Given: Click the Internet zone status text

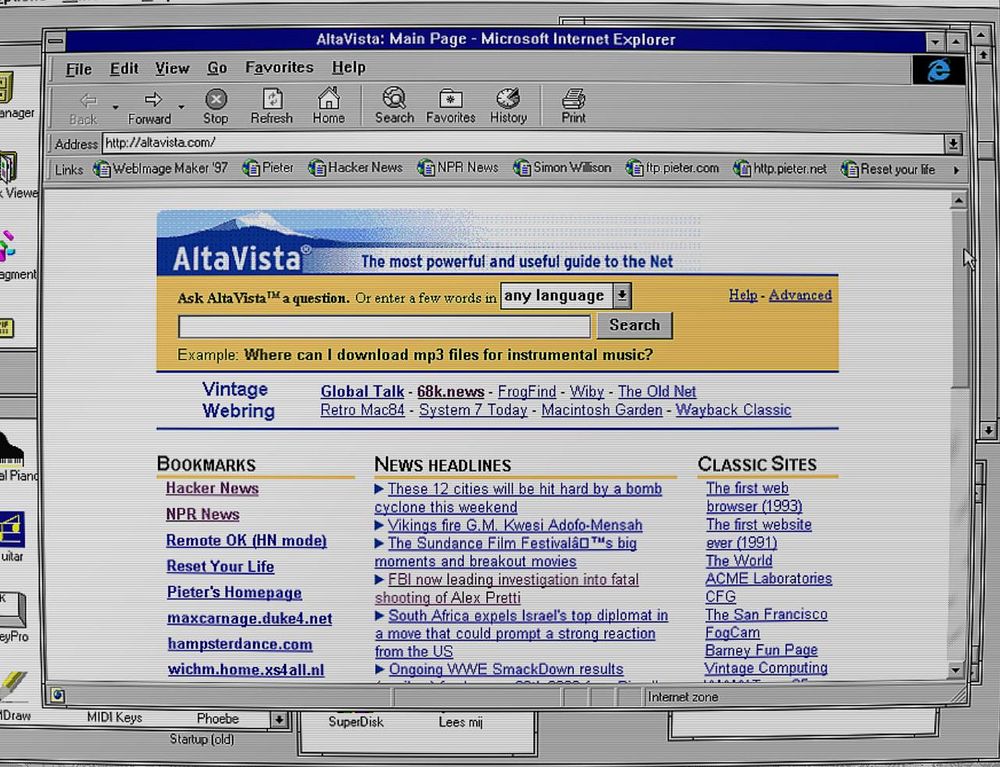Looking at the screenshot, I should click(683, 697).
